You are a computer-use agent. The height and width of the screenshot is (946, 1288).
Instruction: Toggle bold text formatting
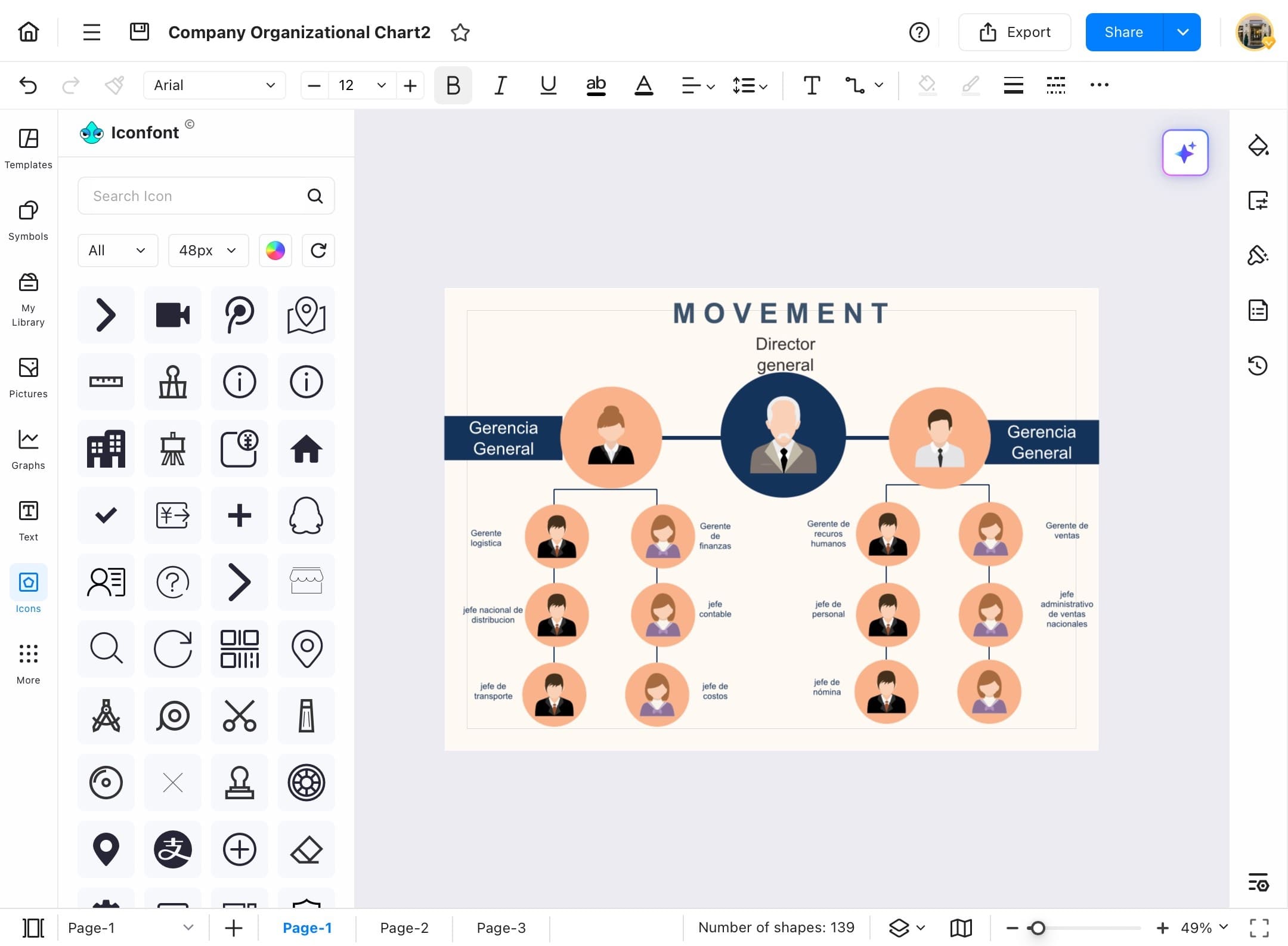click(453, 85)
